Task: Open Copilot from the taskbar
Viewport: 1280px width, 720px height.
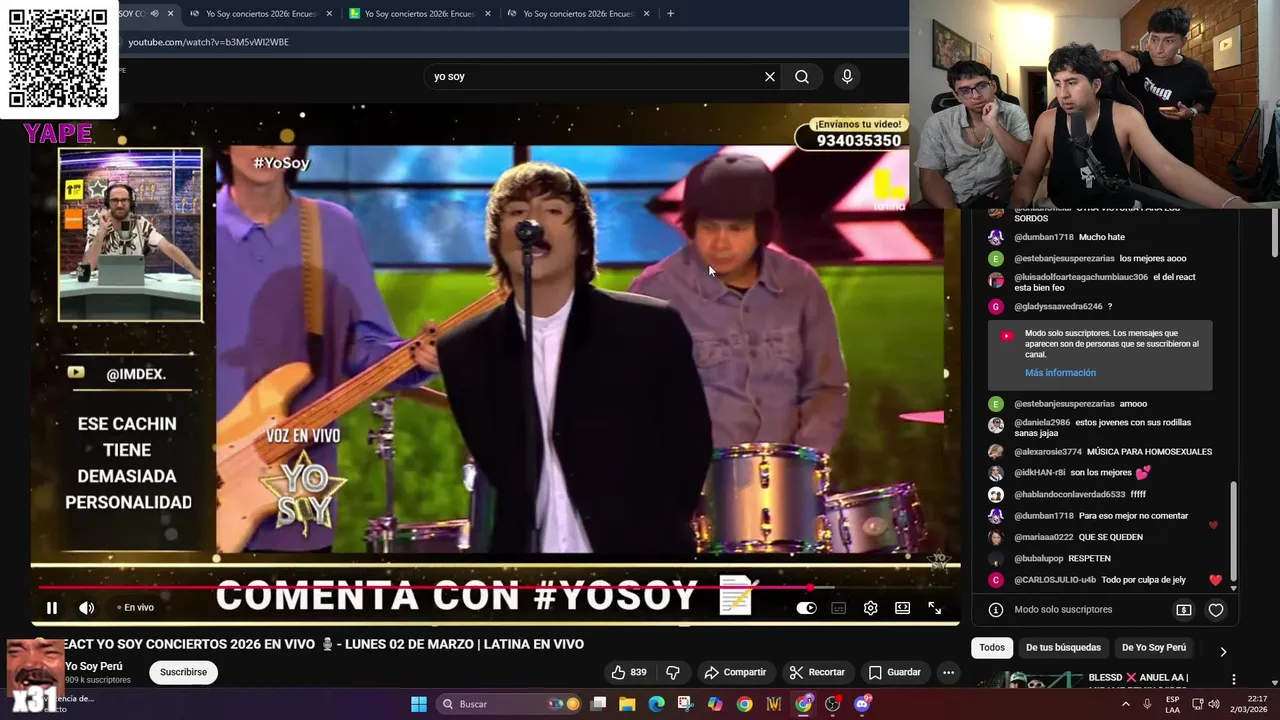Action: tap(715, 704)
